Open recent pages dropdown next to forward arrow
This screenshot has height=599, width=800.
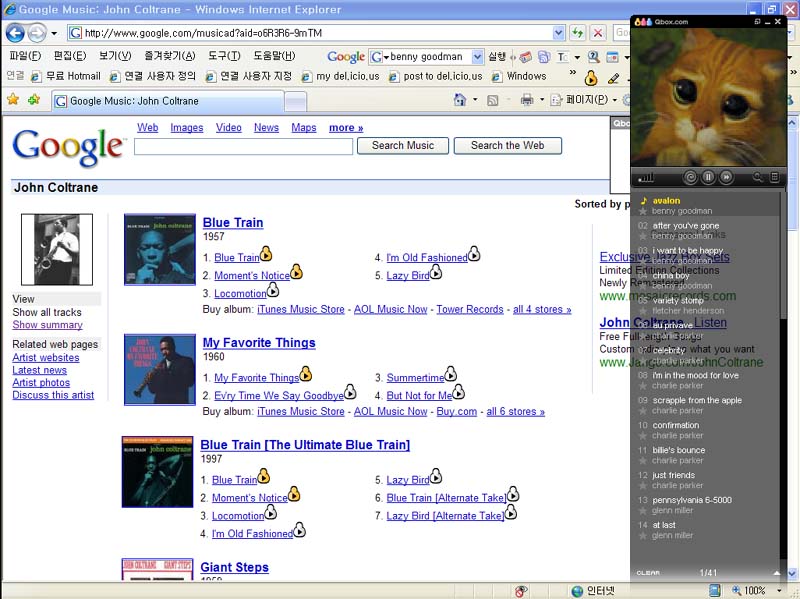tap(54, 34)
